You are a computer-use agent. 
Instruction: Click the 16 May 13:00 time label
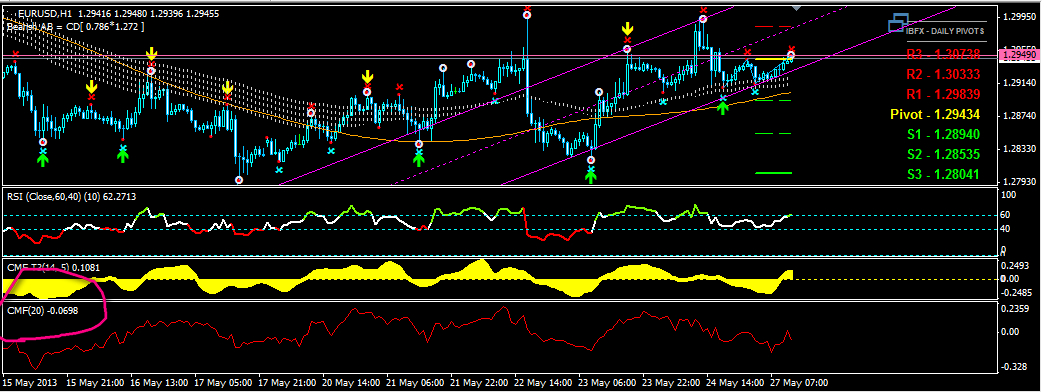tap(159, 383)
